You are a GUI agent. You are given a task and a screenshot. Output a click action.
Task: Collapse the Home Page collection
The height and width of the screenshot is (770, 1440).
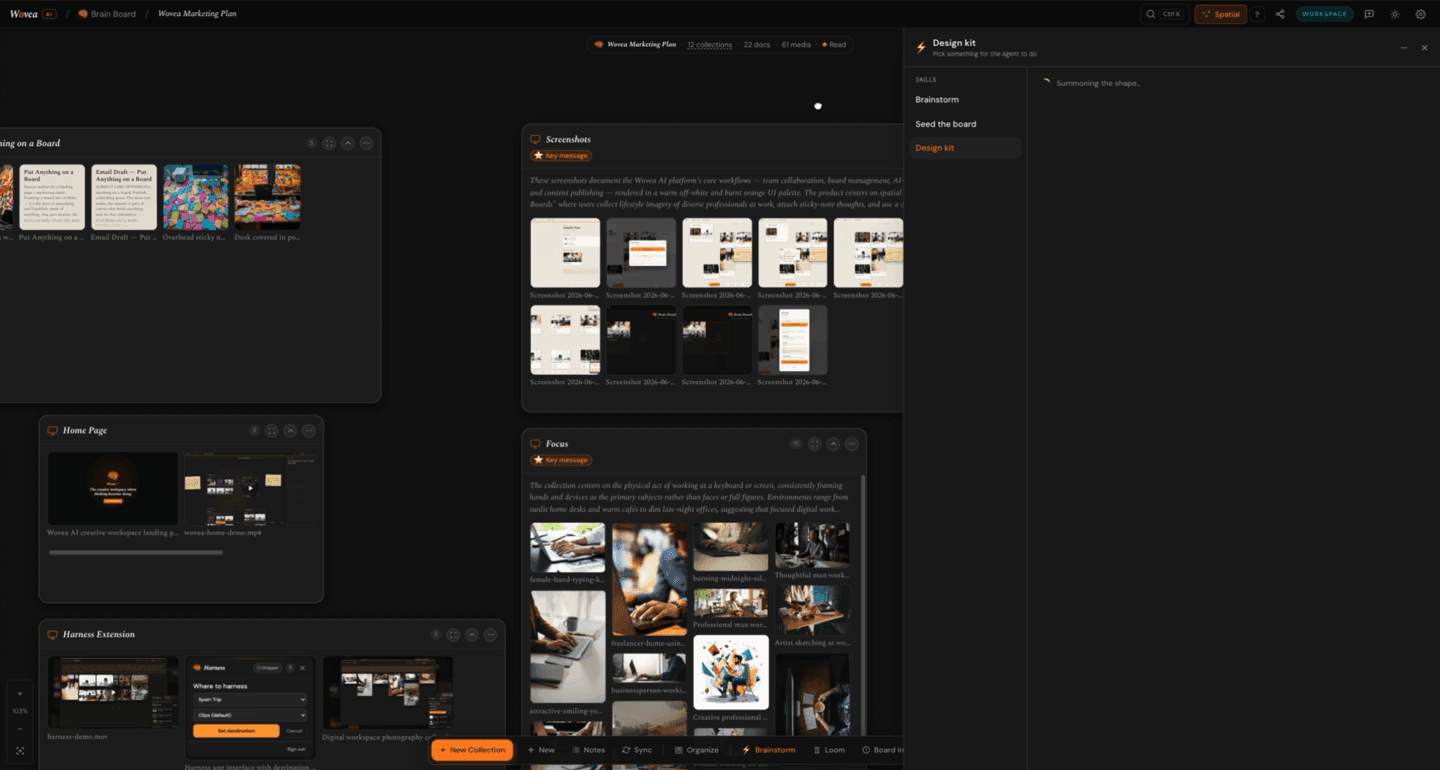(x=290, y=431)
